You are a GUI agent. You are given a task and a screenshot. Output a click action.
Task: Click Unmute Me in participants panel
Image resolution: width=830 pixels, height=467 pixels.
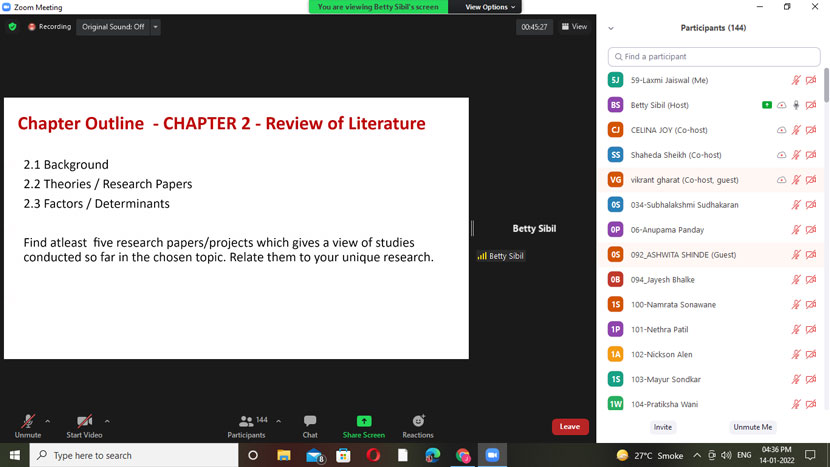point(752,427)
